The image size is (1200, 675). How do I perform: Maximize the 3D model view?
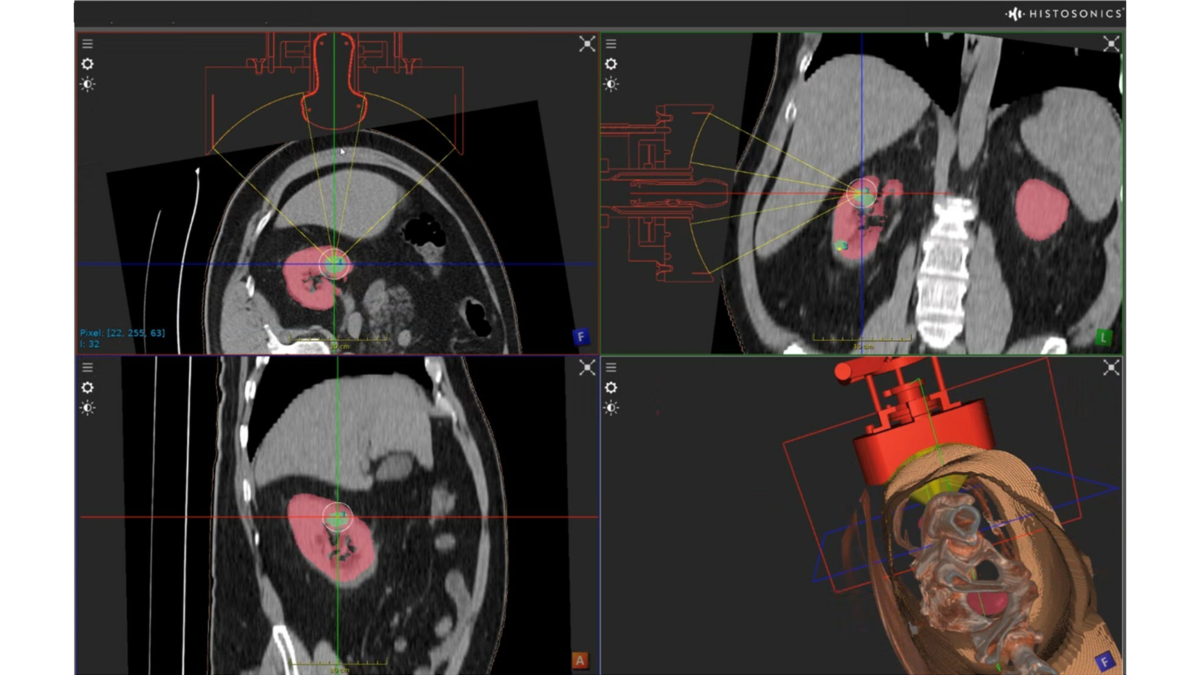point(1110,368)
